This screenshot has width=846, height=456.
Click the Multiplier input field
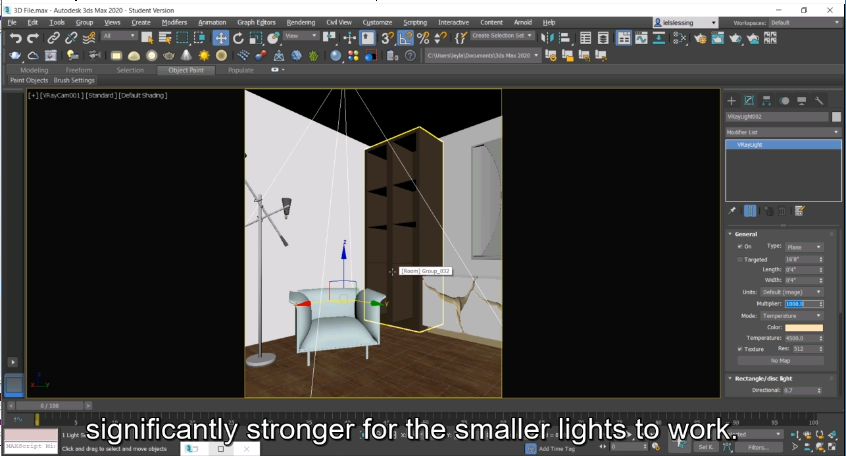click(802, 304)
